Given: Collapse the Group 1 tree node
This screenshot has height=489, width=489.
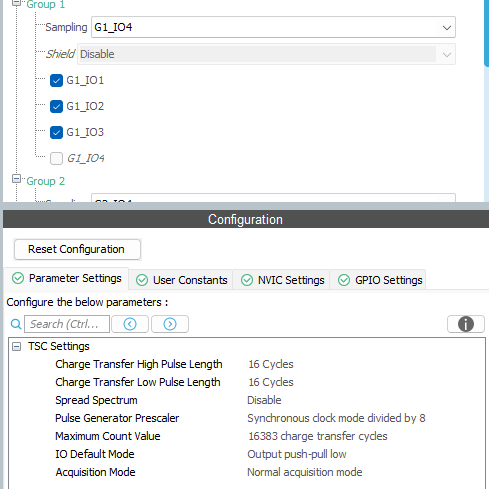Looking at the screenshot, I should click(x=16, y=3).
